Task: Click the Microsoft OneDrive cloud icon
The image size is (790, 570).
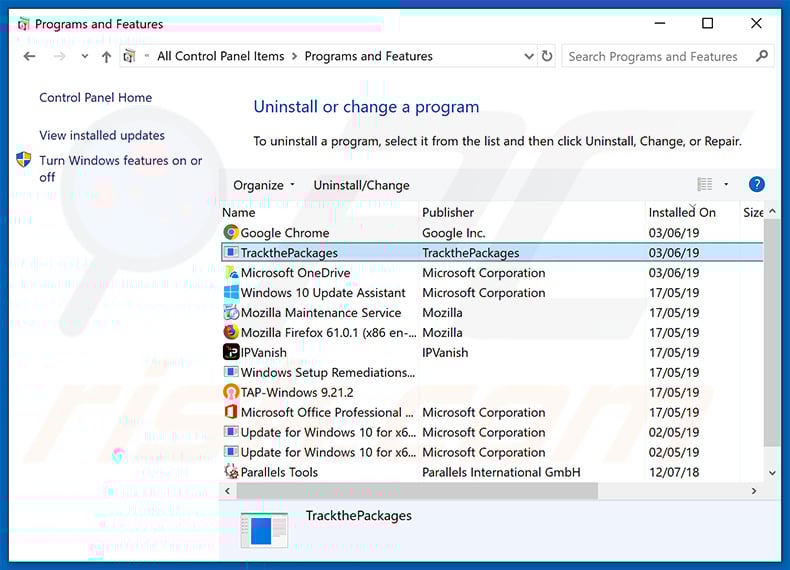Action: tap(231, 273)
